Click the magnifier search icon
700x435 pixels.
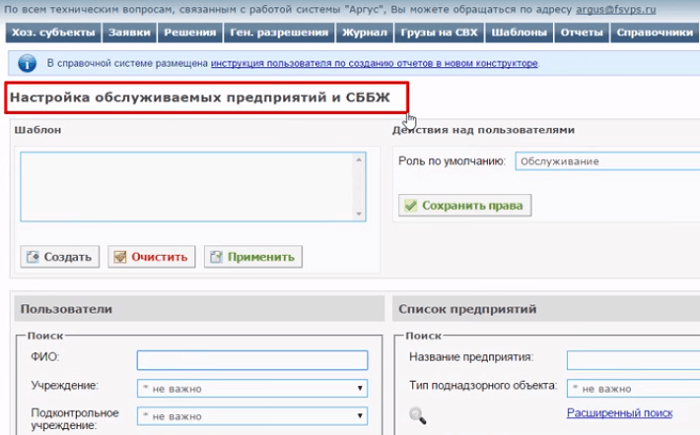pyautogui.click(x=417, y=415)
